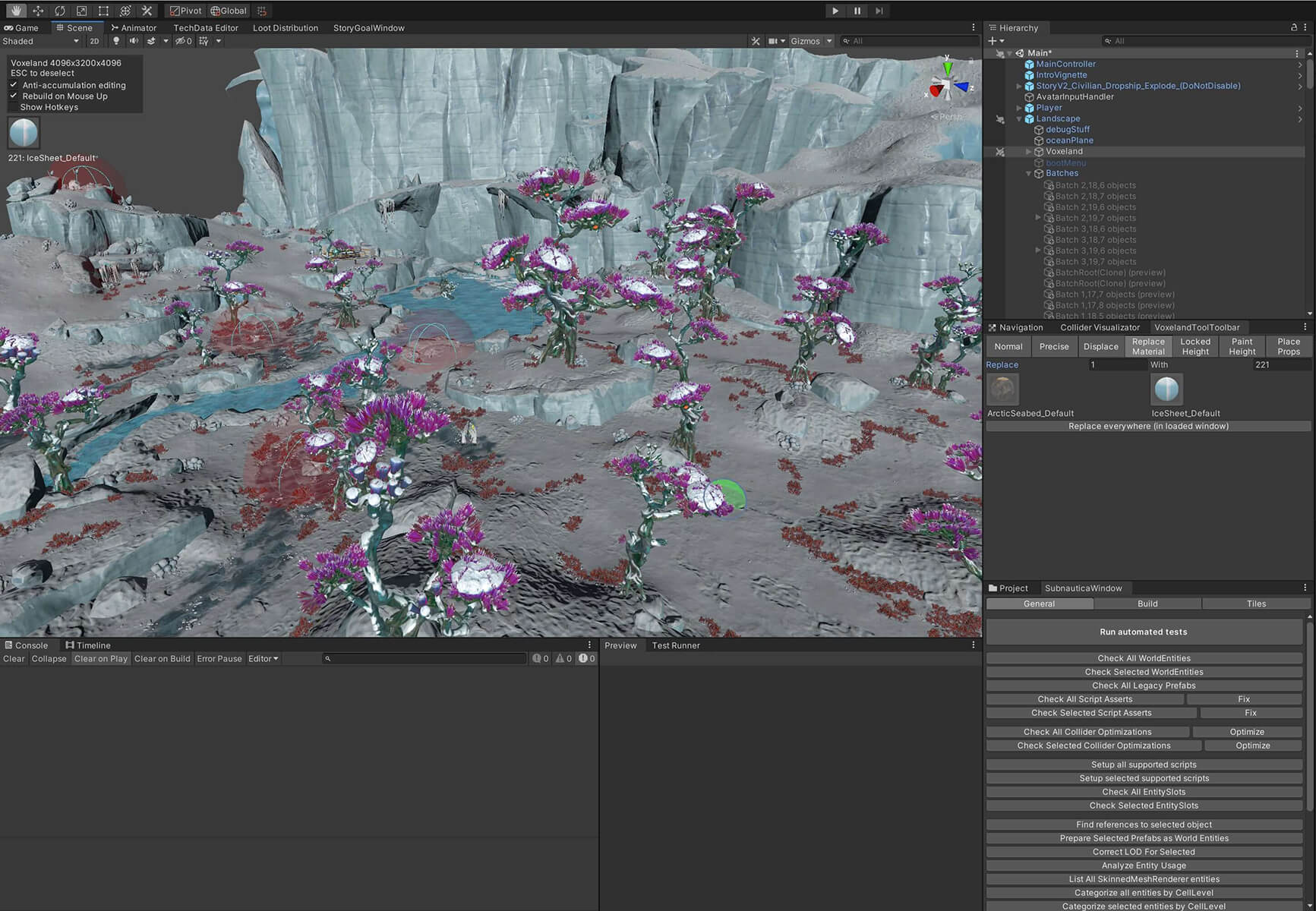Select the Move tool in the toolbar
This screenshot has height=911, width=1316.
coord(37,11)
